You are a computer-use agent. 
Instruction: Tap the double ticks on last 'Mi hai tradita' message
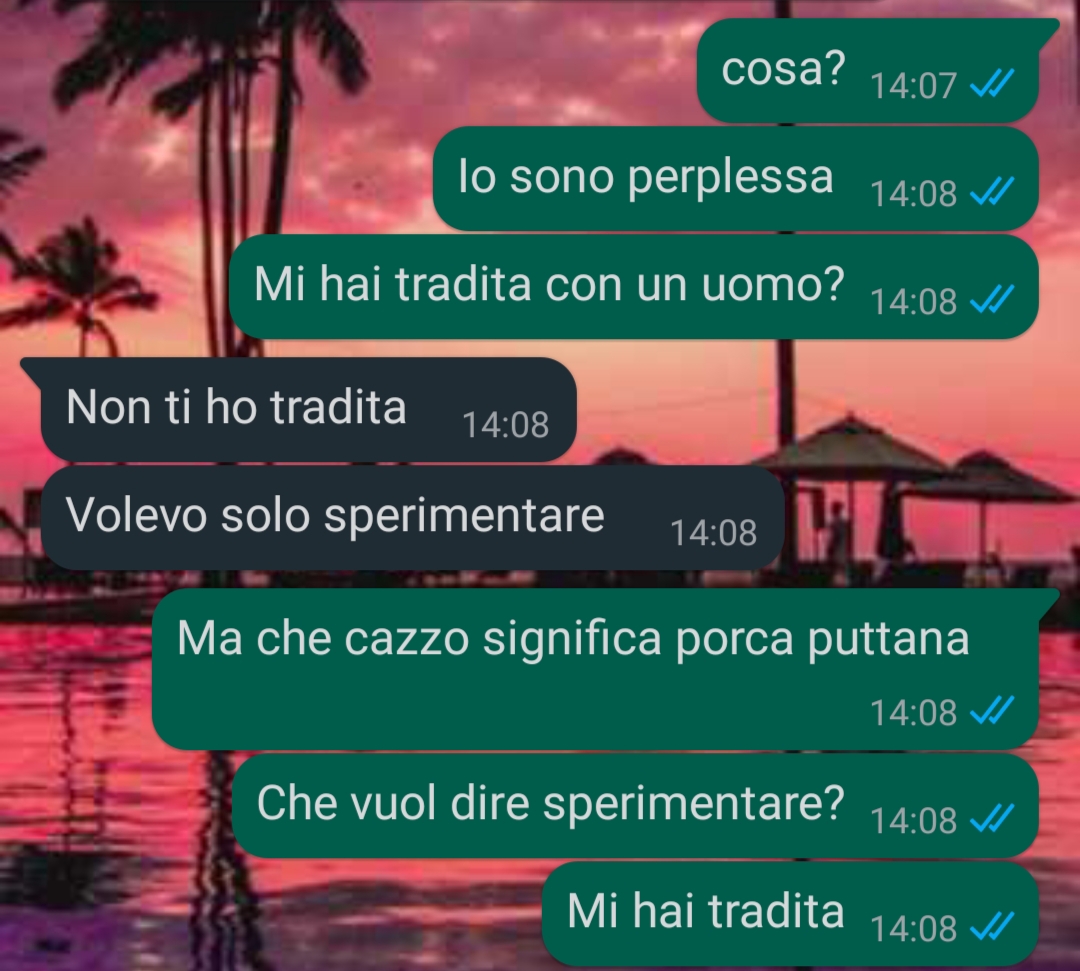tap(991, 927)
